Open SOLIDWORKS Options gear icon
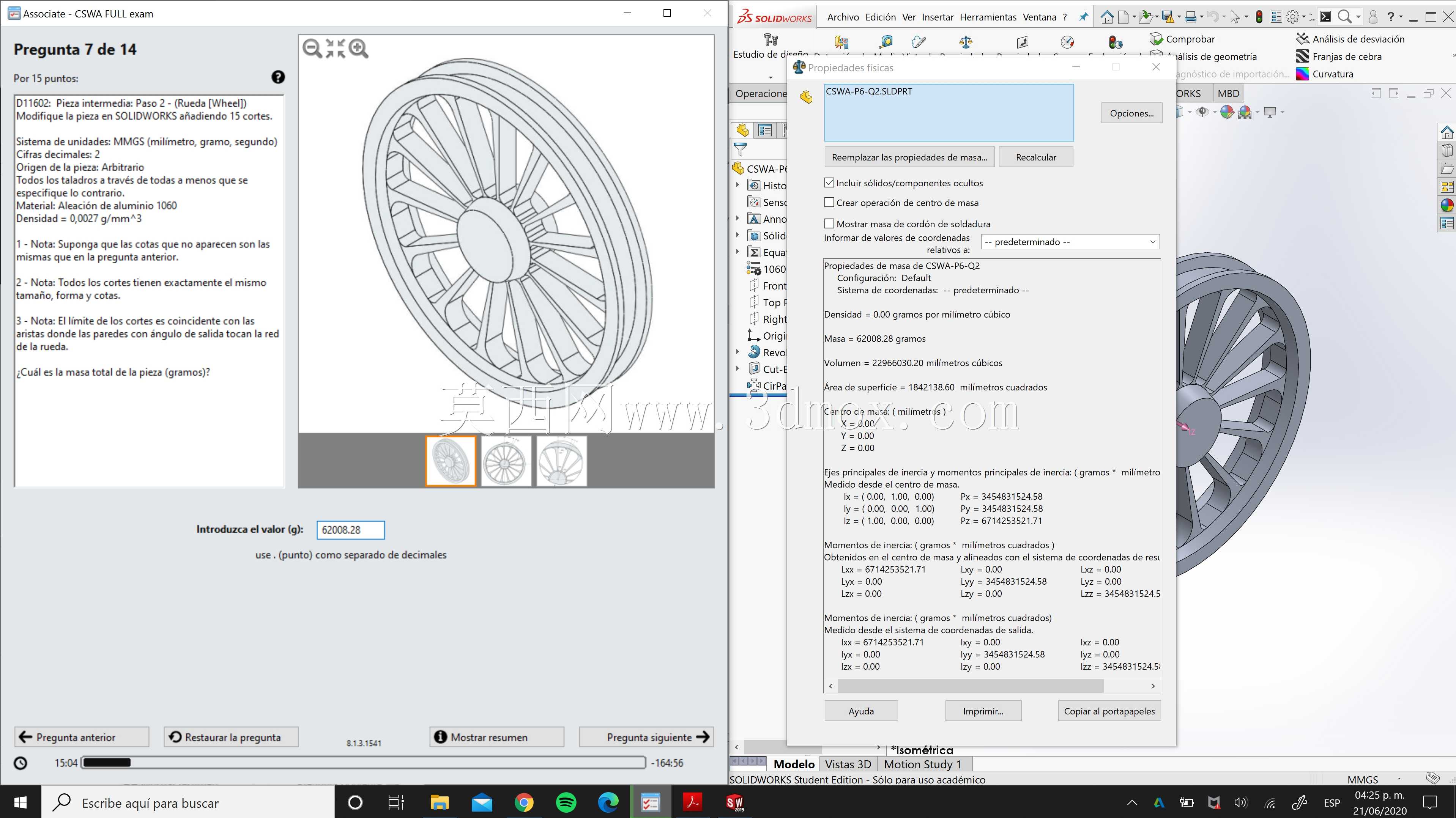The width and height of the screenshot is (1456, 818). (1293, 17)
